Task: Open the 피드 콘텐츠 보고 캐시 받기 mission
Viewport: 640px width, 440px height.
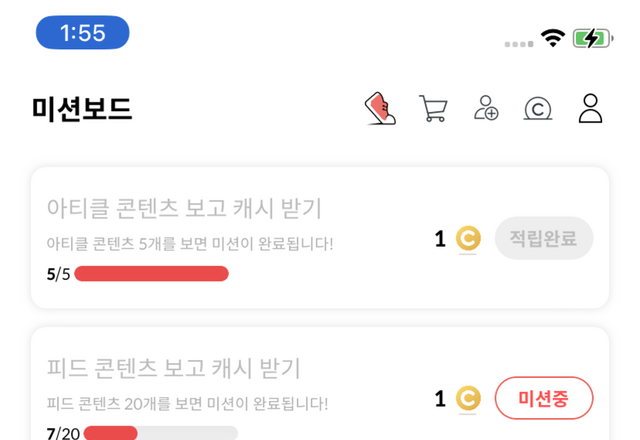Action: (x=174, y=368)
